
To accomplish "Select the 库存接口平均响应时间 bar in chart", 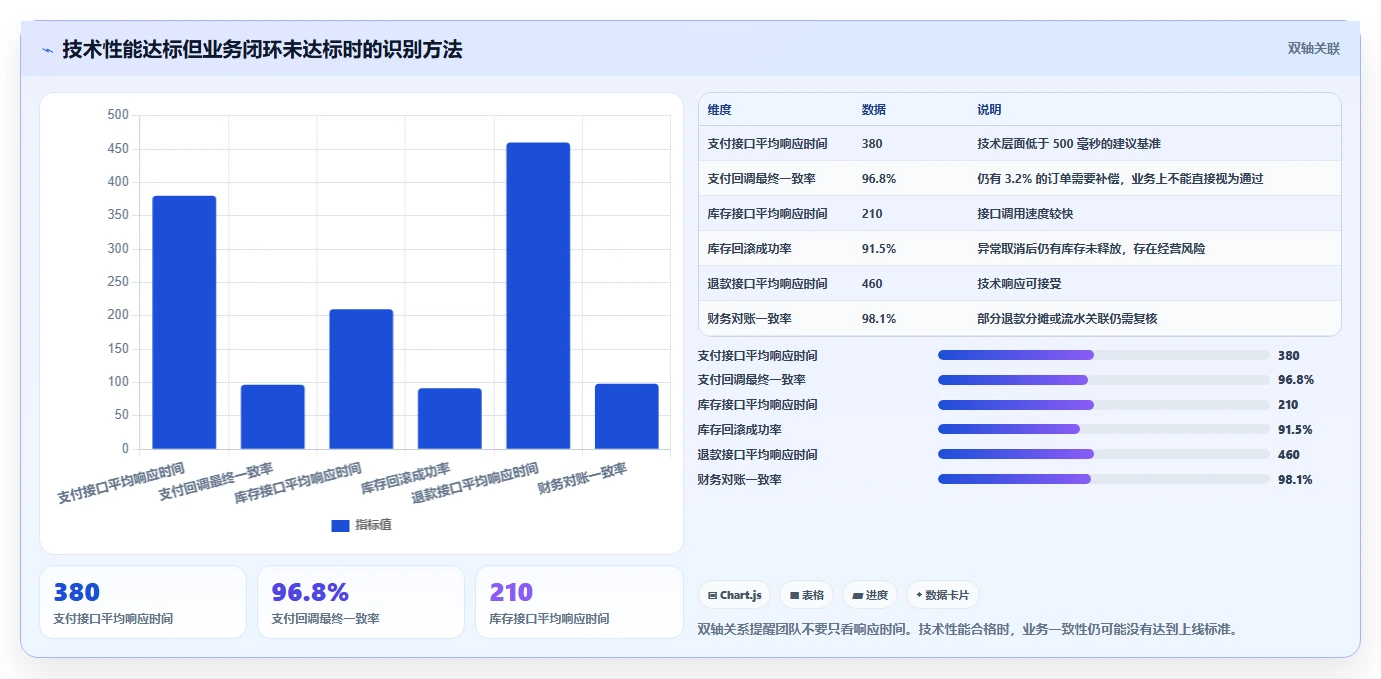I will 361,379.
